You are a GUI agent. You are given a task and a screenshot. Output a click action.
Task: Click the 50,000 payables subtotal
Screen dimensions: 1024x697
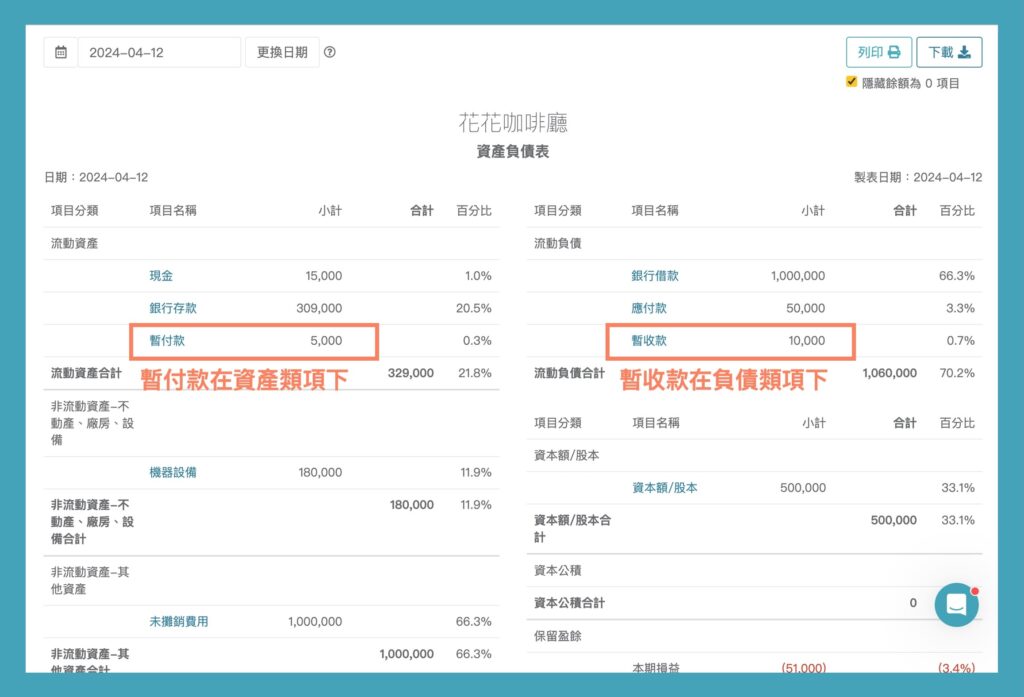pyautogui.click(x=806, y=308)
